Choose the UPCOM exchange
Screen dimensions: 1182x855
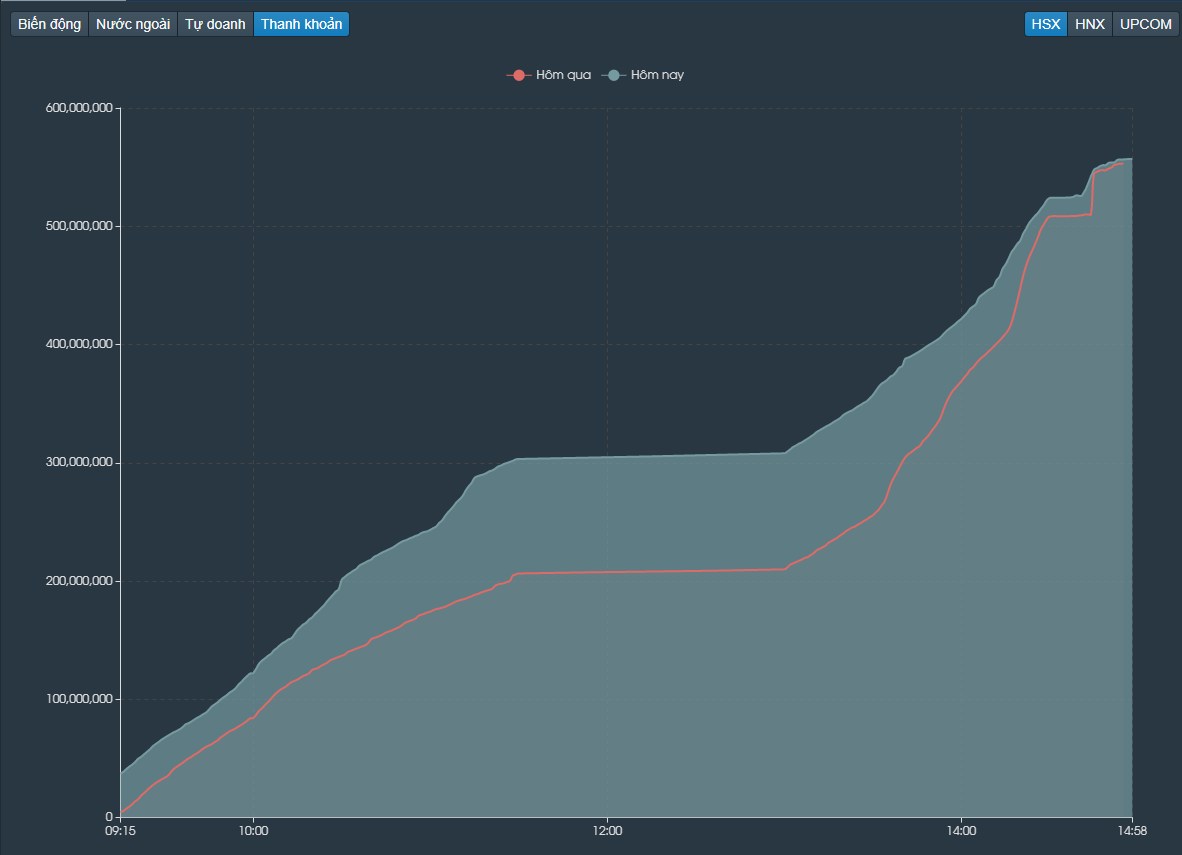[x=1145, y=24]
